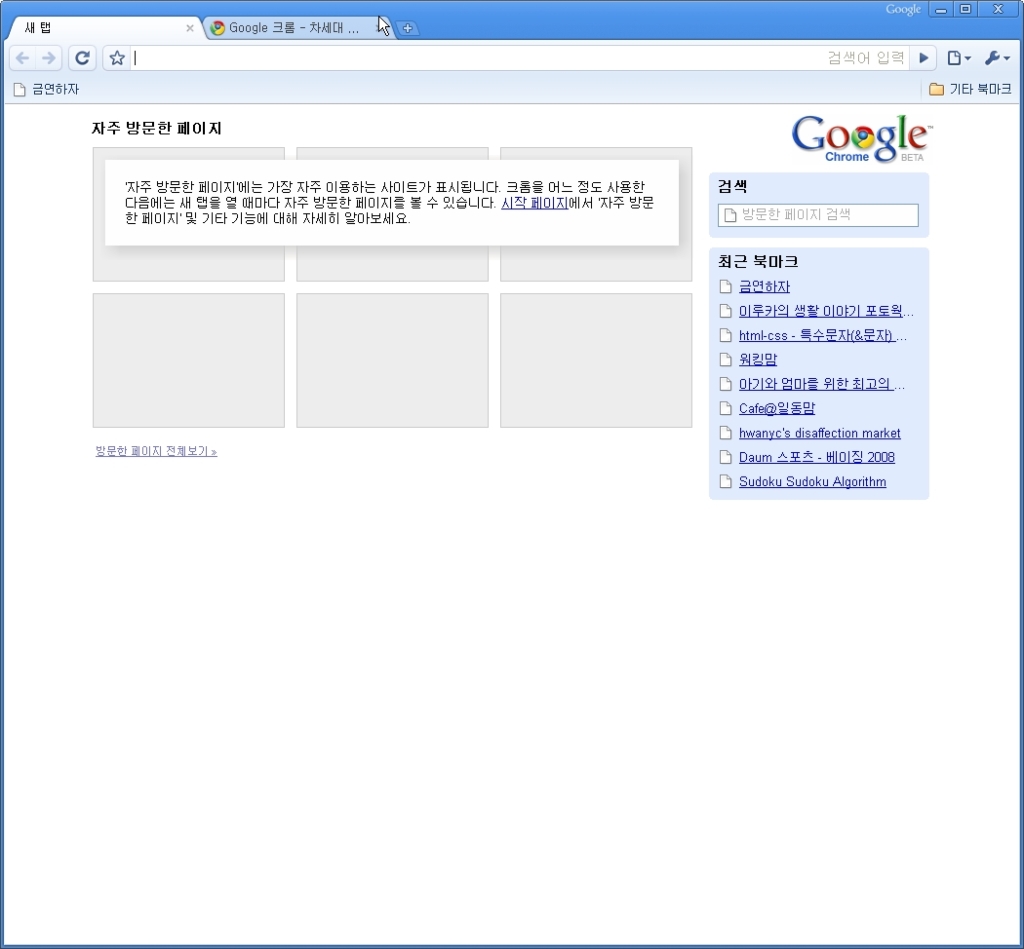Open a new tab with the plus button
This screenshot has width=1024, height=949.
(408, 28)
